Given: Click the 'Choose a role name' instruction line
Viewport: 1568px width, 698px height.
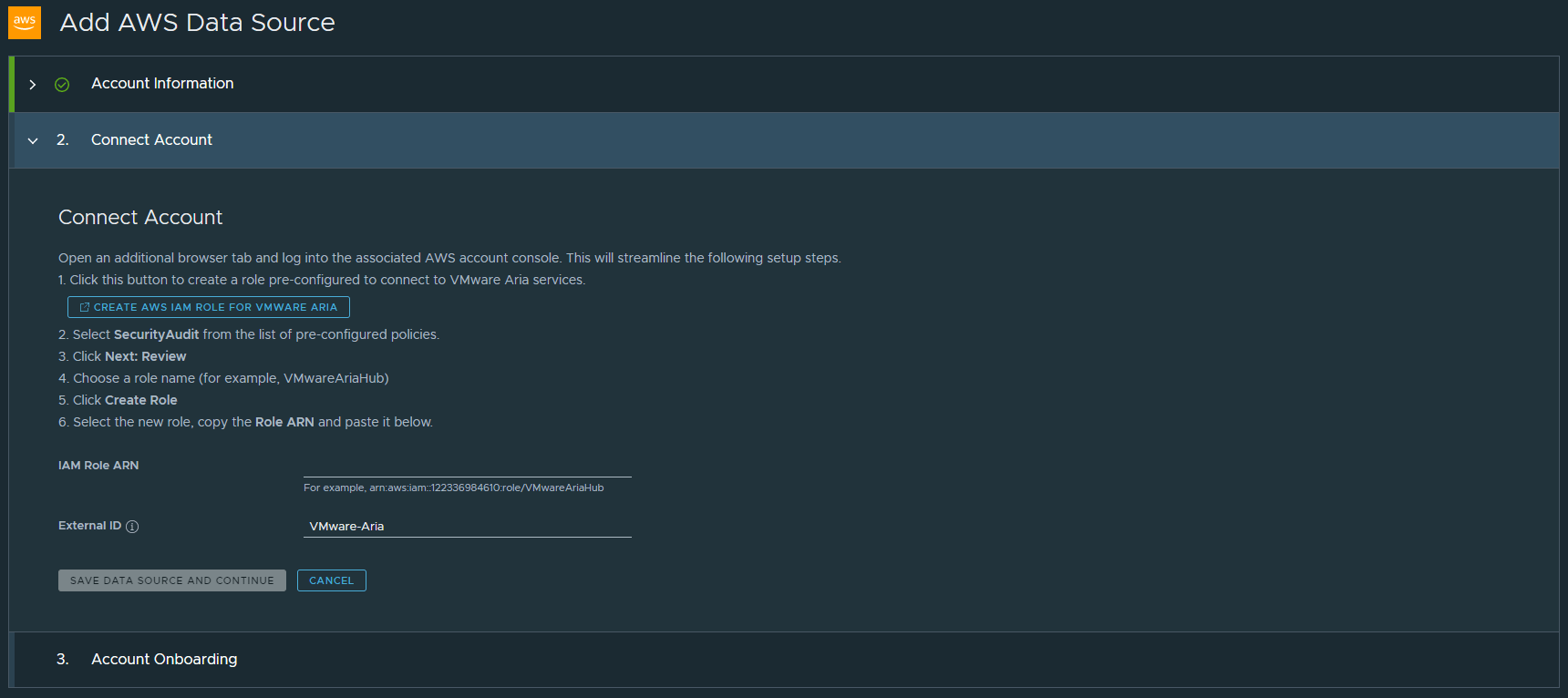Looking at the screenshot, I should [223, 378].
